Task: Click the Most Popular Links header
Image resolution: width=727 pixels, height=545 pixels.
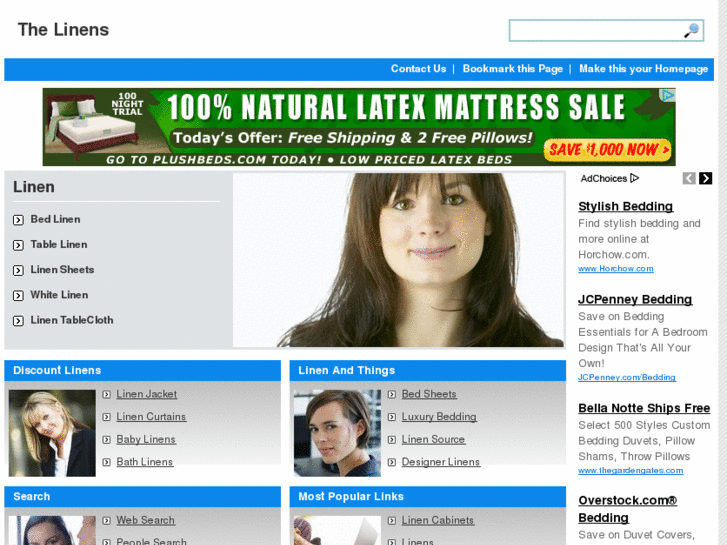Action: coord(427,497)
